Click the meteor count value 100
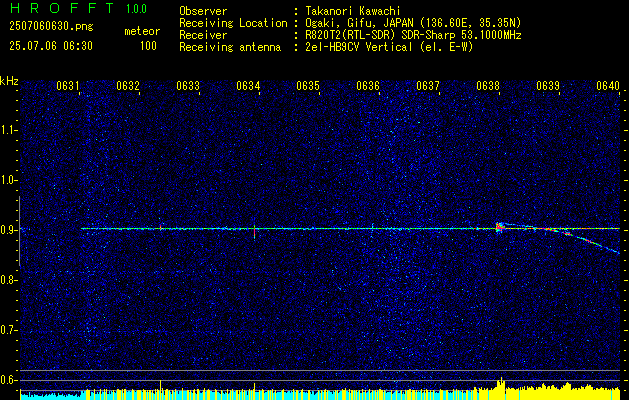 (x=148, y=46)
